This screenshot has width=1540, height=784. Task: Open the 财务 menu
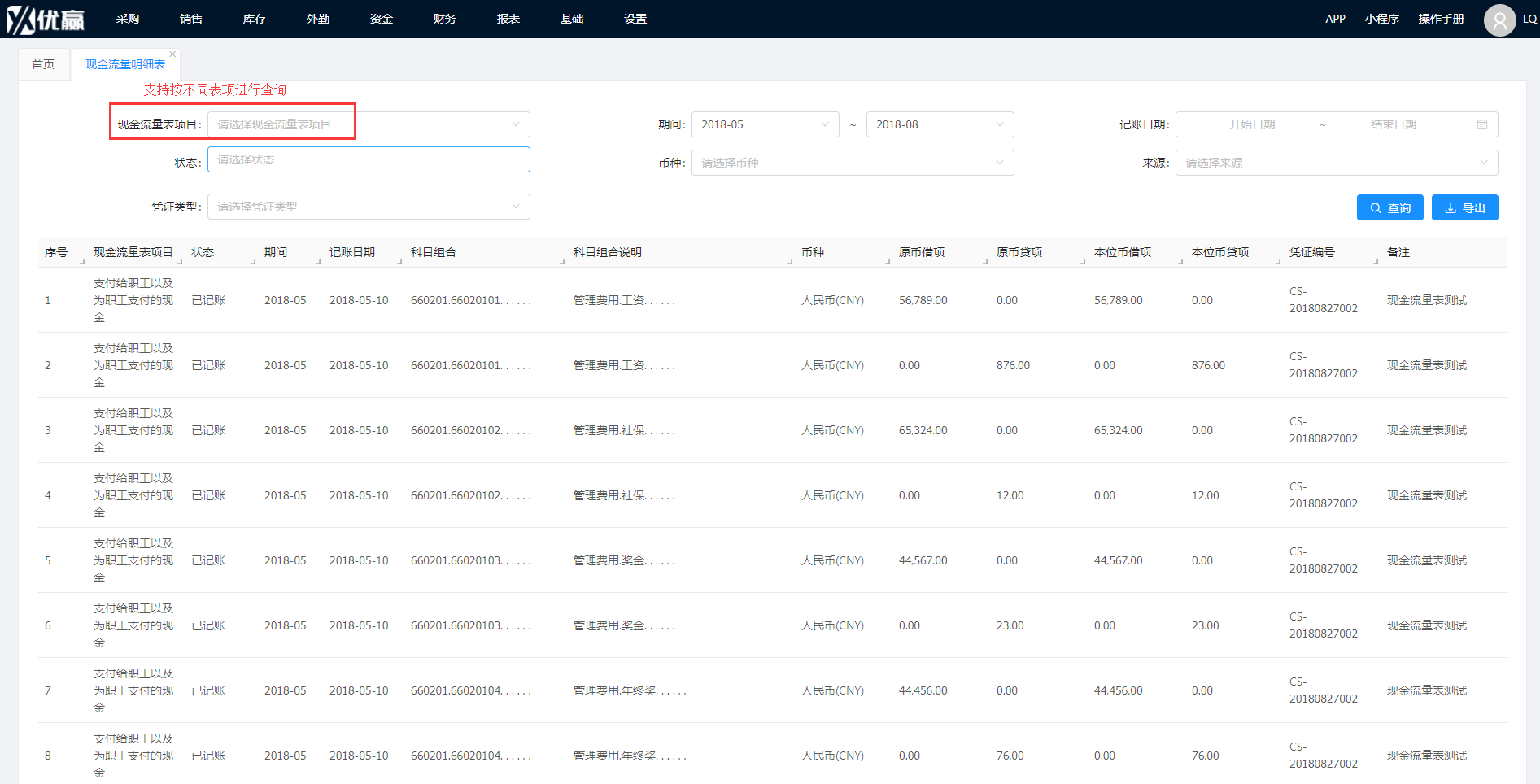(445, 19)
